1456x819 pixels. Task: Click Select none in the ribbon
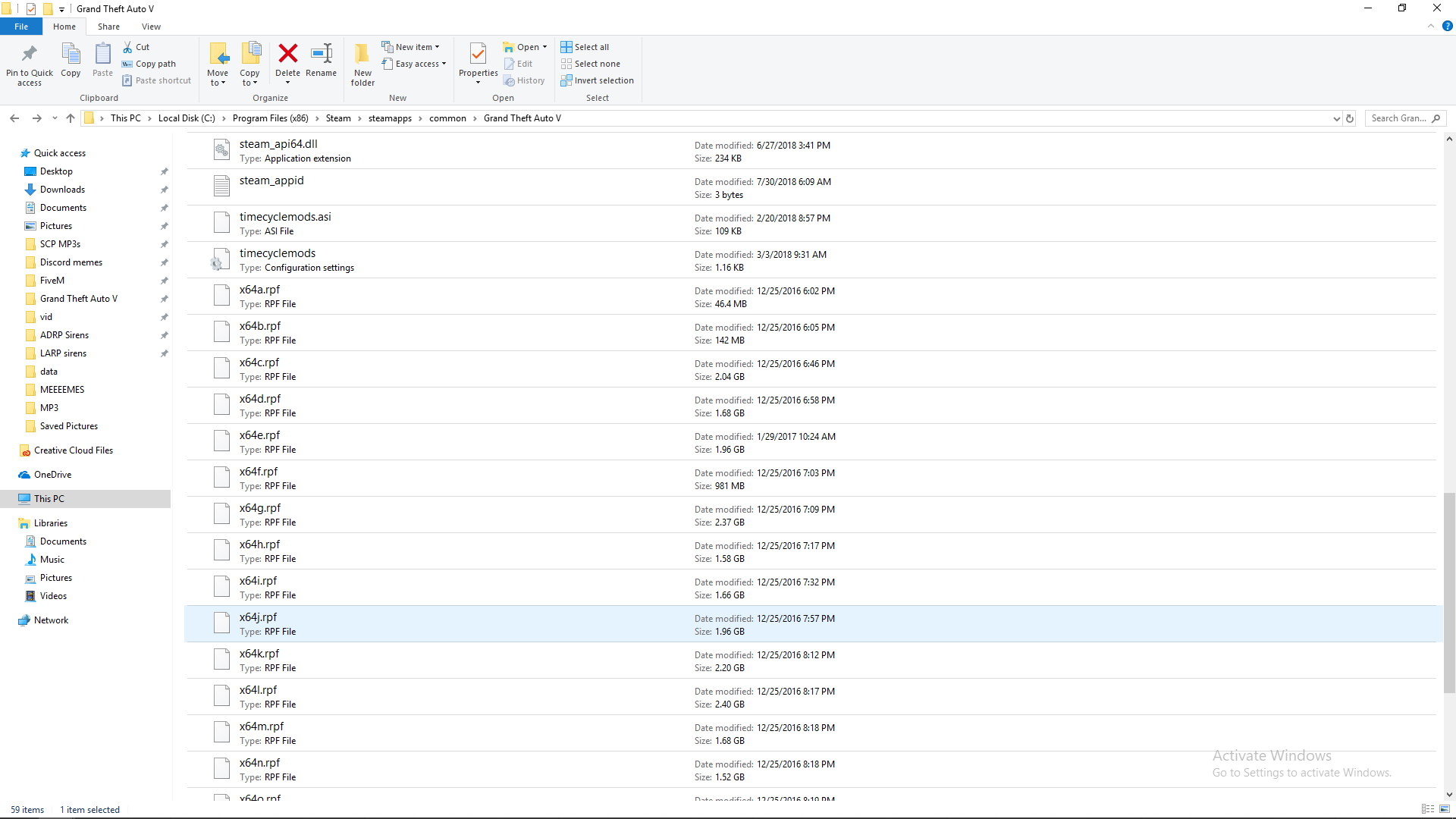[591, 64]
